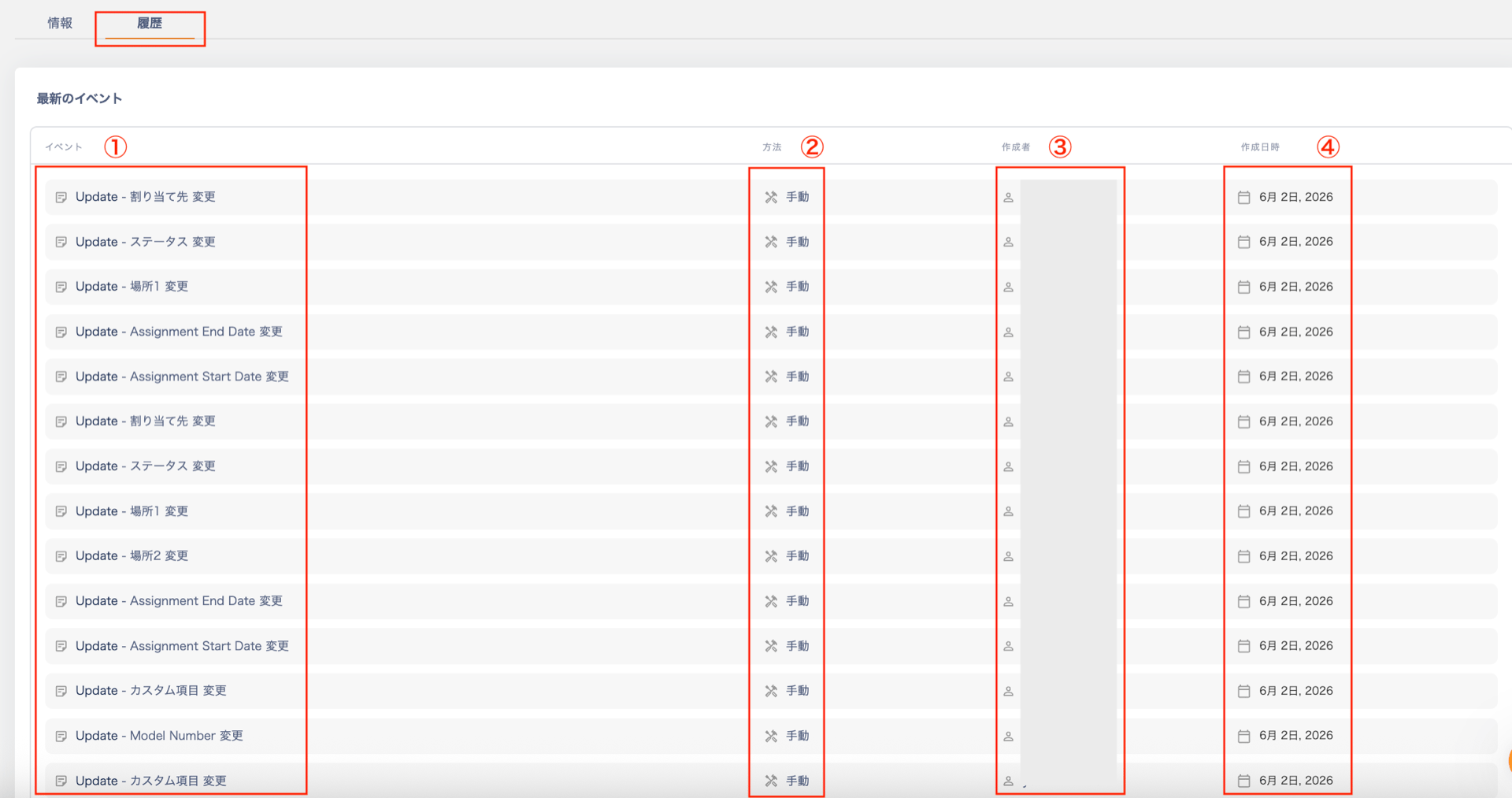The height and width of the screenshot is (798, 1512).
Task: Select the 履歴 tab
Action: point(150,23)
